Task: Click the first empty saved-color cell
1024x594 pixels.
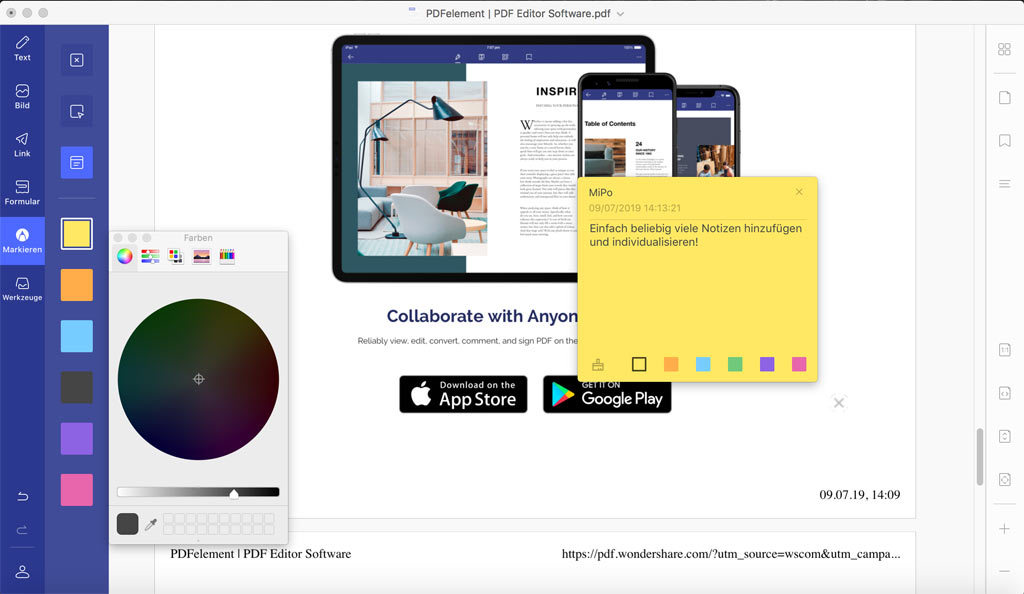Action: pyautogui.click(x=168, y=518)
